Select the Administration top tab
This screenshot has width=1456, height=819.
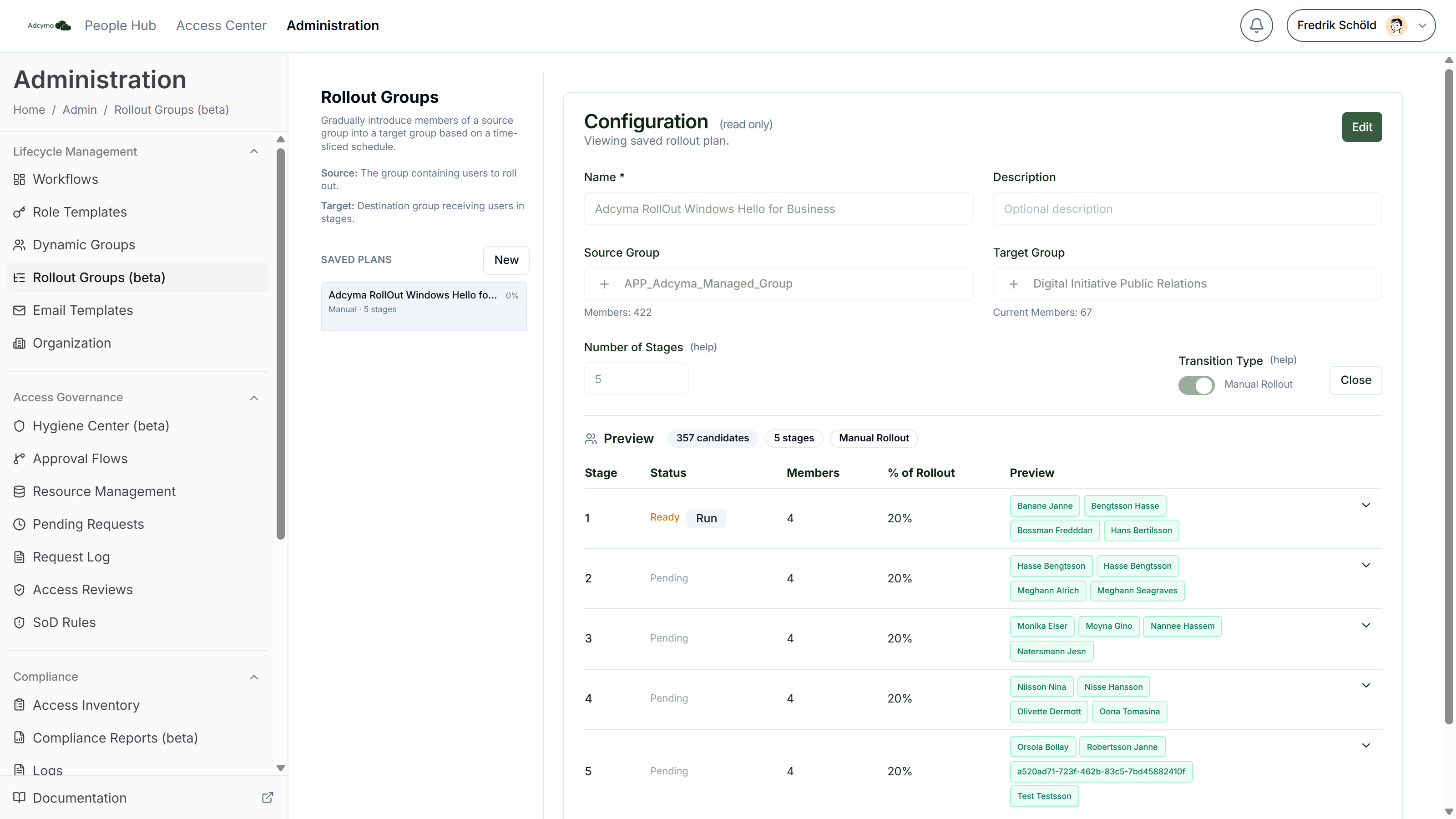(332, 25)
